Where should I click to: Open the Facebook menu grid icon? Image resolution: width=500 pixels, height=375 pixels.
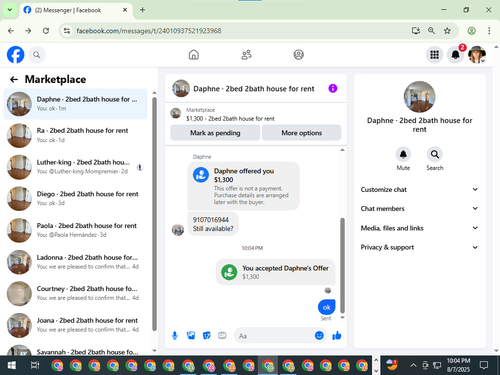[x=434, y=55]
